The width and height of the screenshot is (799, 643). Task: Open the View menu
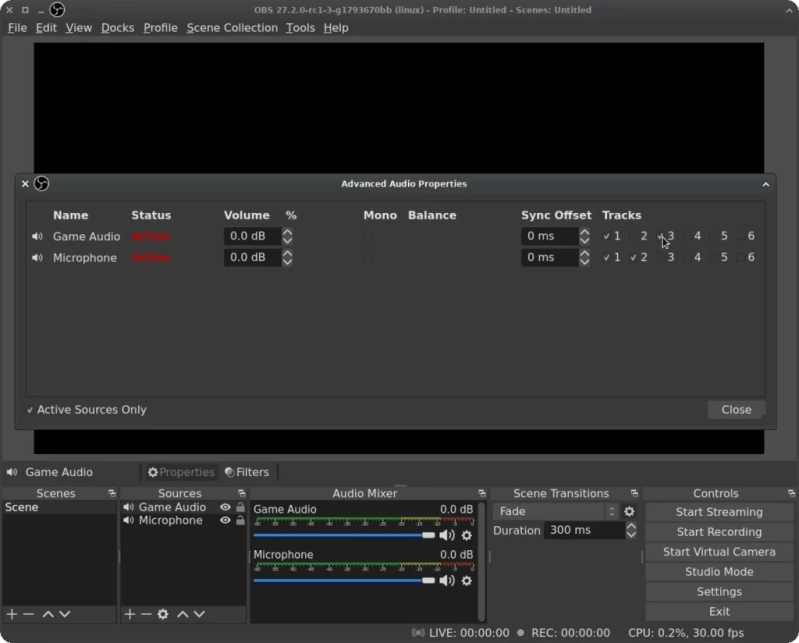click(x=78, y=28)
